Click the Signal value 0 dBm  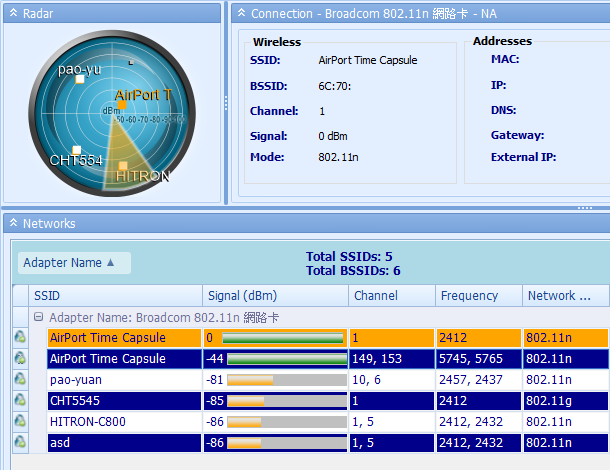333,136
